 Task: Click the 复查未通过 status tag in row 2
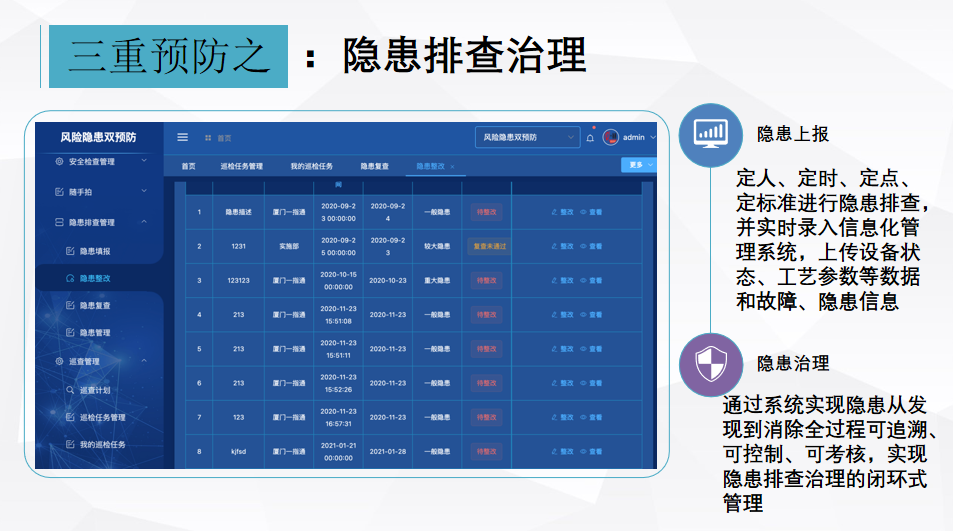point(488,246)
